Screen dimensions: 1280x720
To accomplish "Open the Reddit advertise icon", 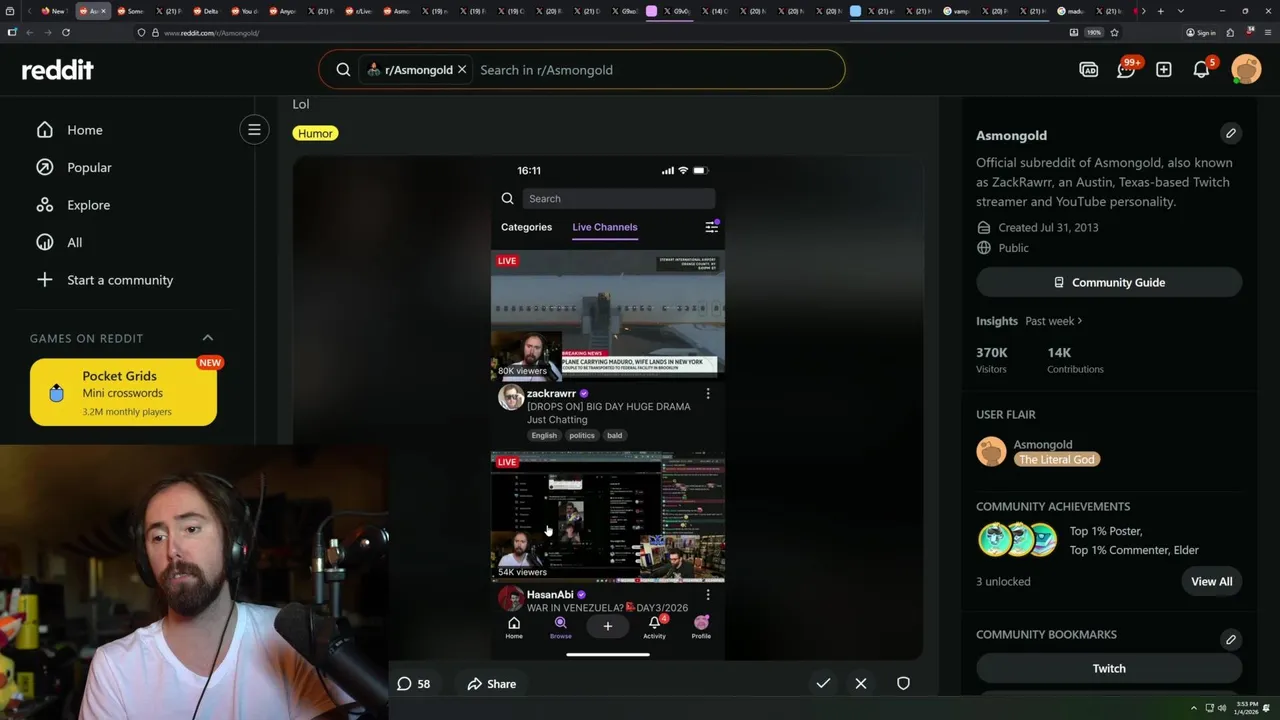I will click(x=1089, y=69).
